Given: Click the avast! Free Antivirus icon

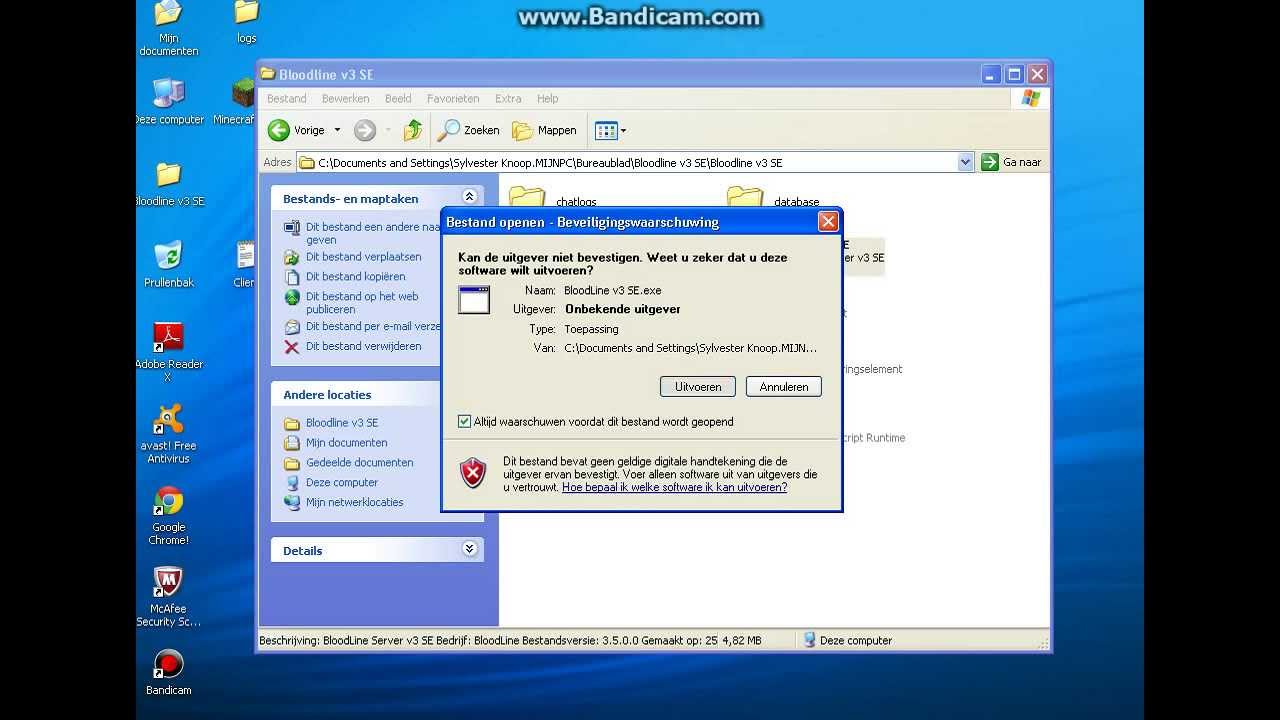Looking at the screenshot, I should tap(169, 419).
